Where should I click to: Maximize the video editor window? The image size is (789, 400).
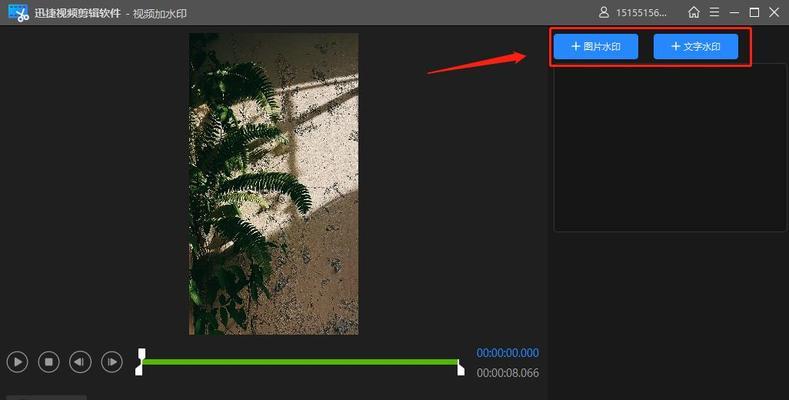[754, 13]
